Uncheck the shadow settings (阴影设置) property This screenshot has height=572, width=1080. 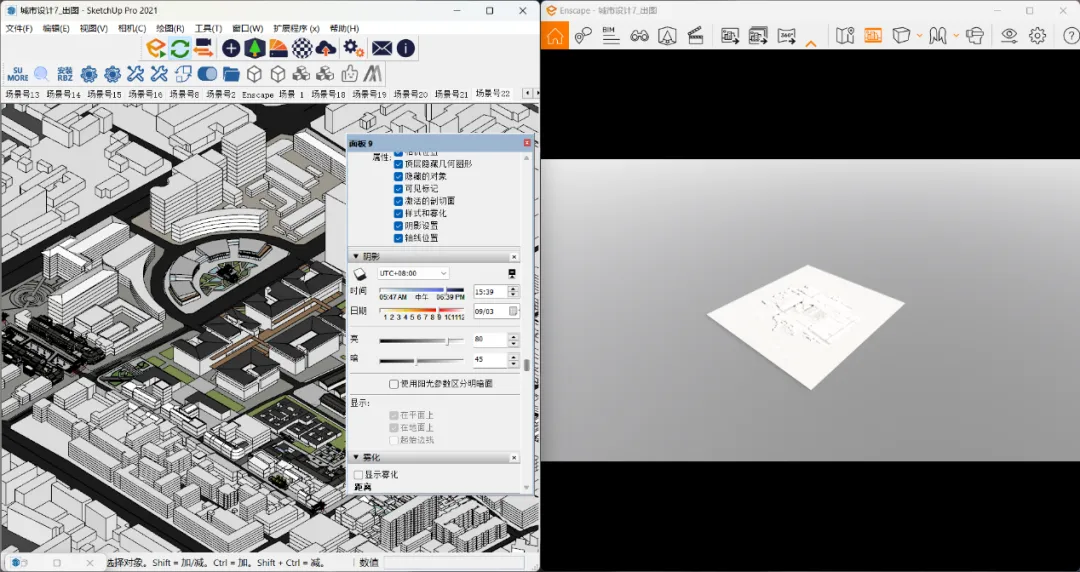point(398,225)
